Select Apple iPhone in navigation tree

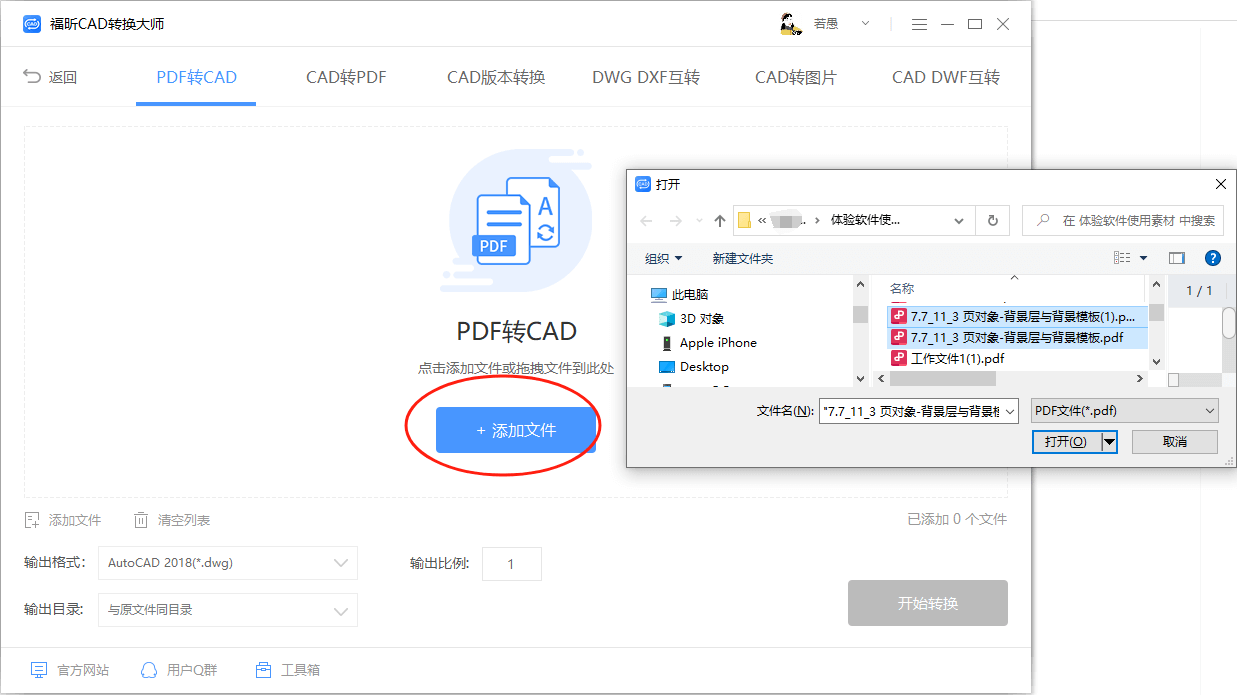(708, 342)
